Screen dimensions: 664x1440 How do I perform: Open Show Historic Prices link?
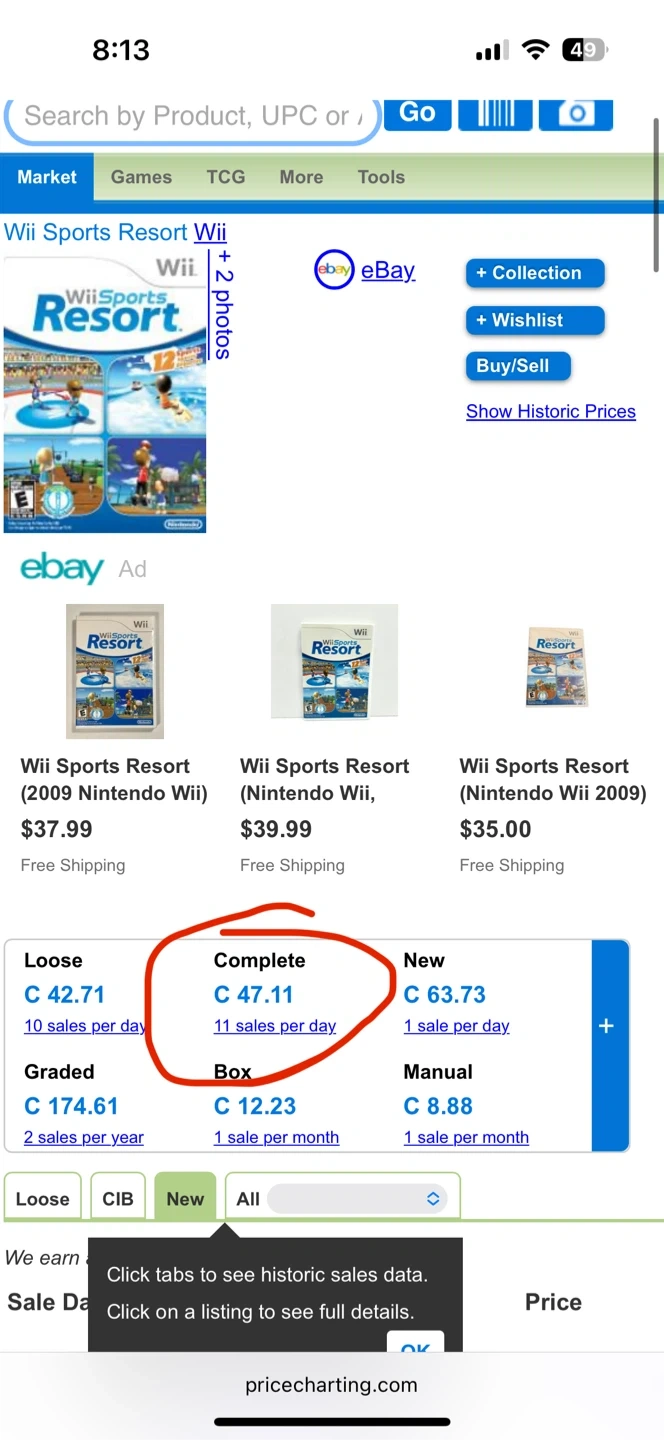click(x=550, y=411)
